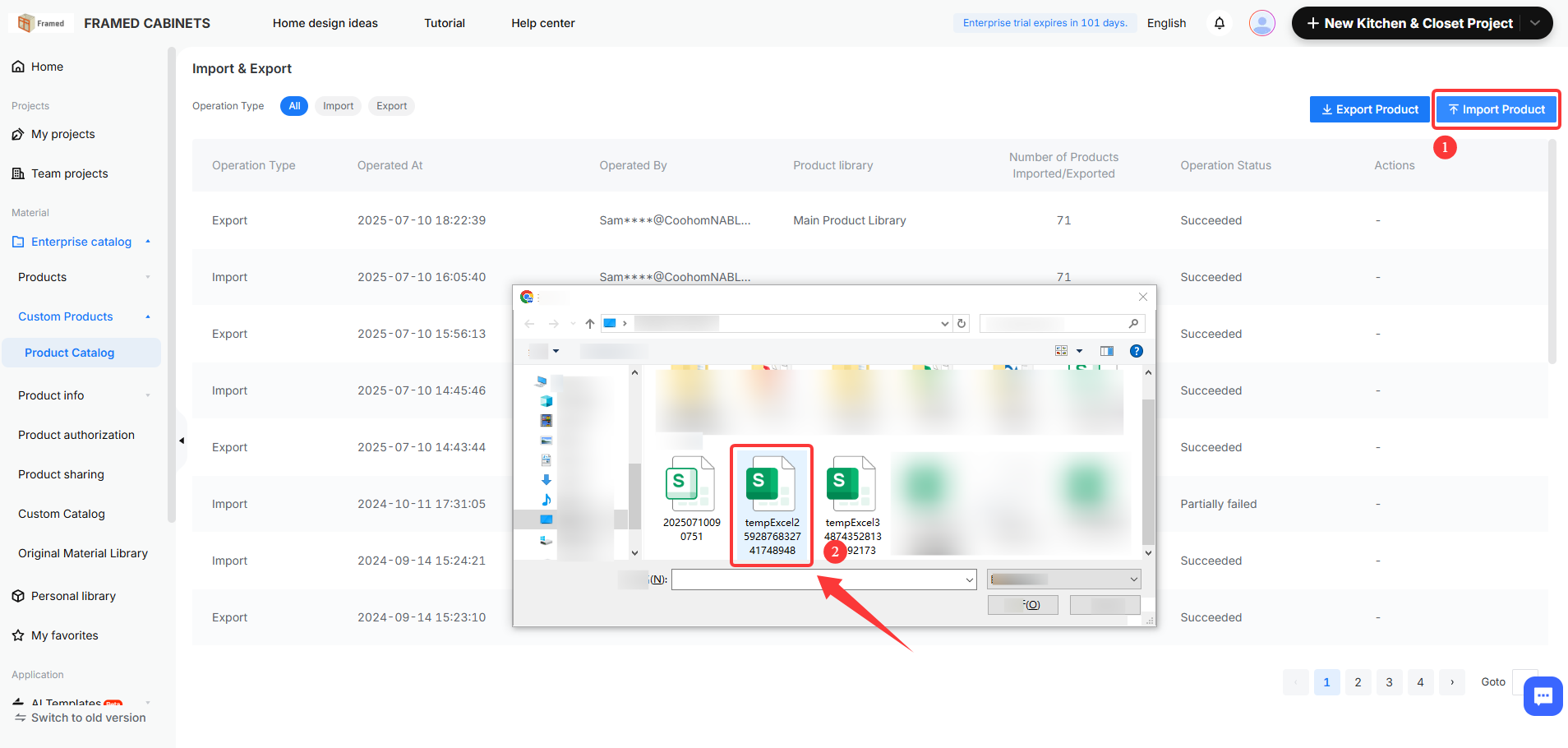Go back in the file dialog
This screenshot has height=748, width=1568.
530,324
